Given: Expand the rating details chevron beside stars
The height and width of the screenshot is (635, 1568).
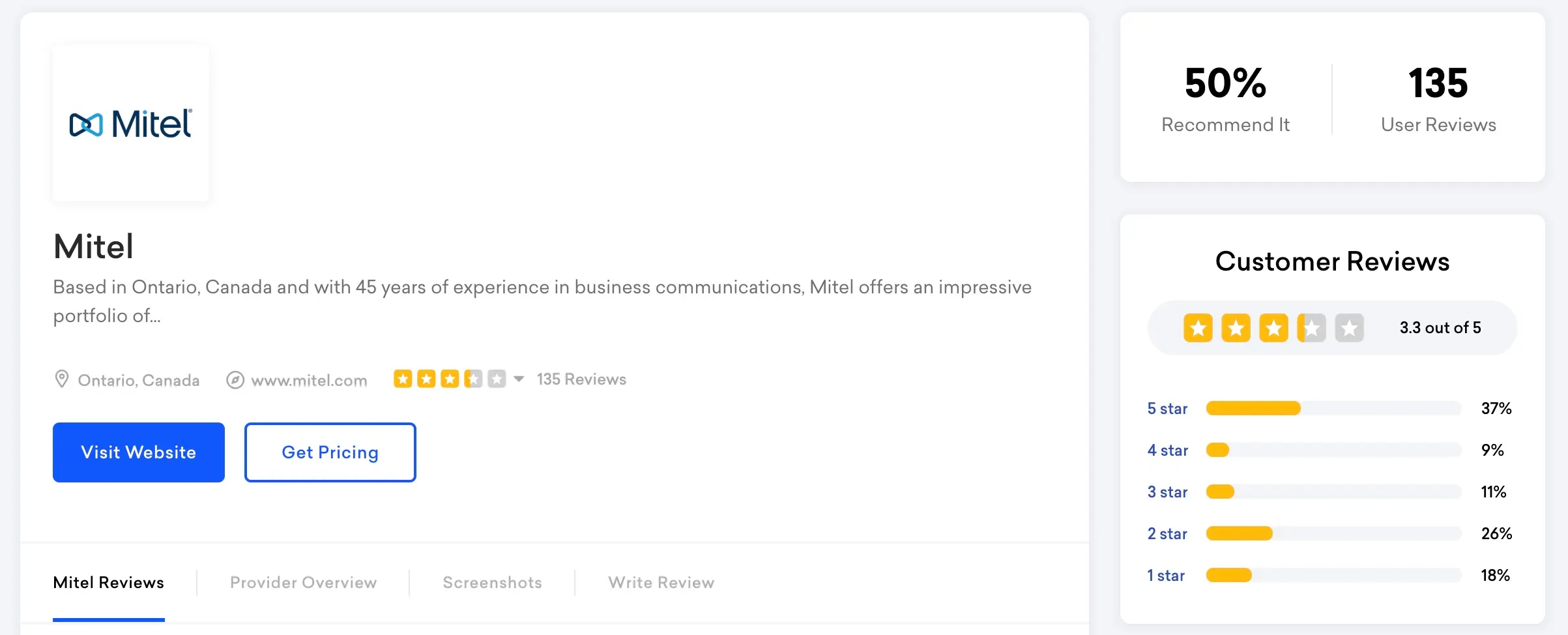Looking at the screenshot, I should (x=519, y=379).
